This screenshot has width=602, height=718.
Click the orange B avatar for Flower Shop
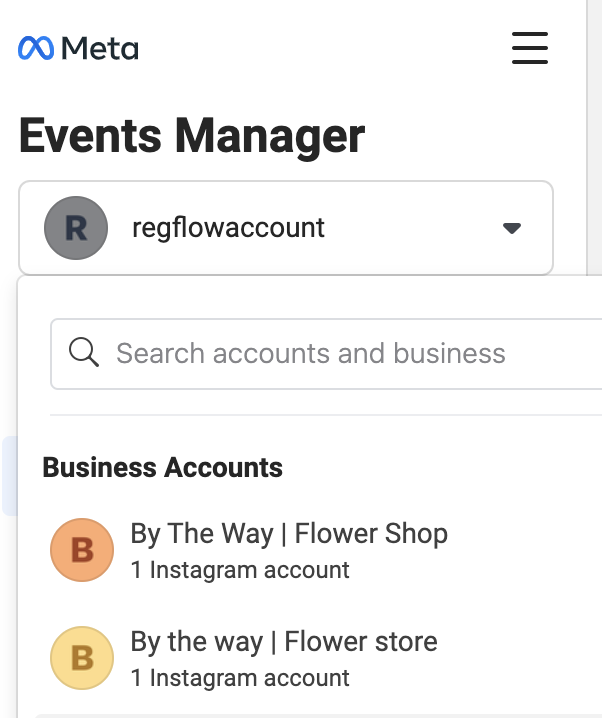pos(82,550)
